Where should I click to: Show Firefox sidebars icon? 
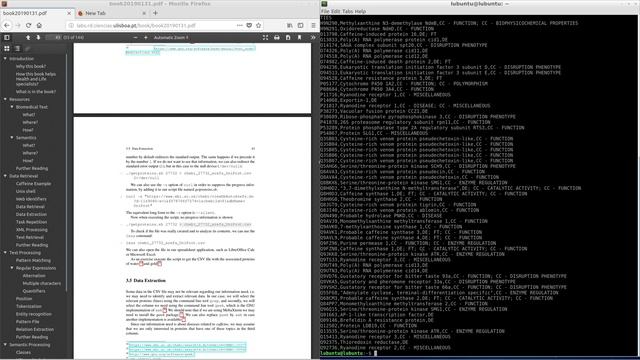pyautogui.click(x=300, y=25)
